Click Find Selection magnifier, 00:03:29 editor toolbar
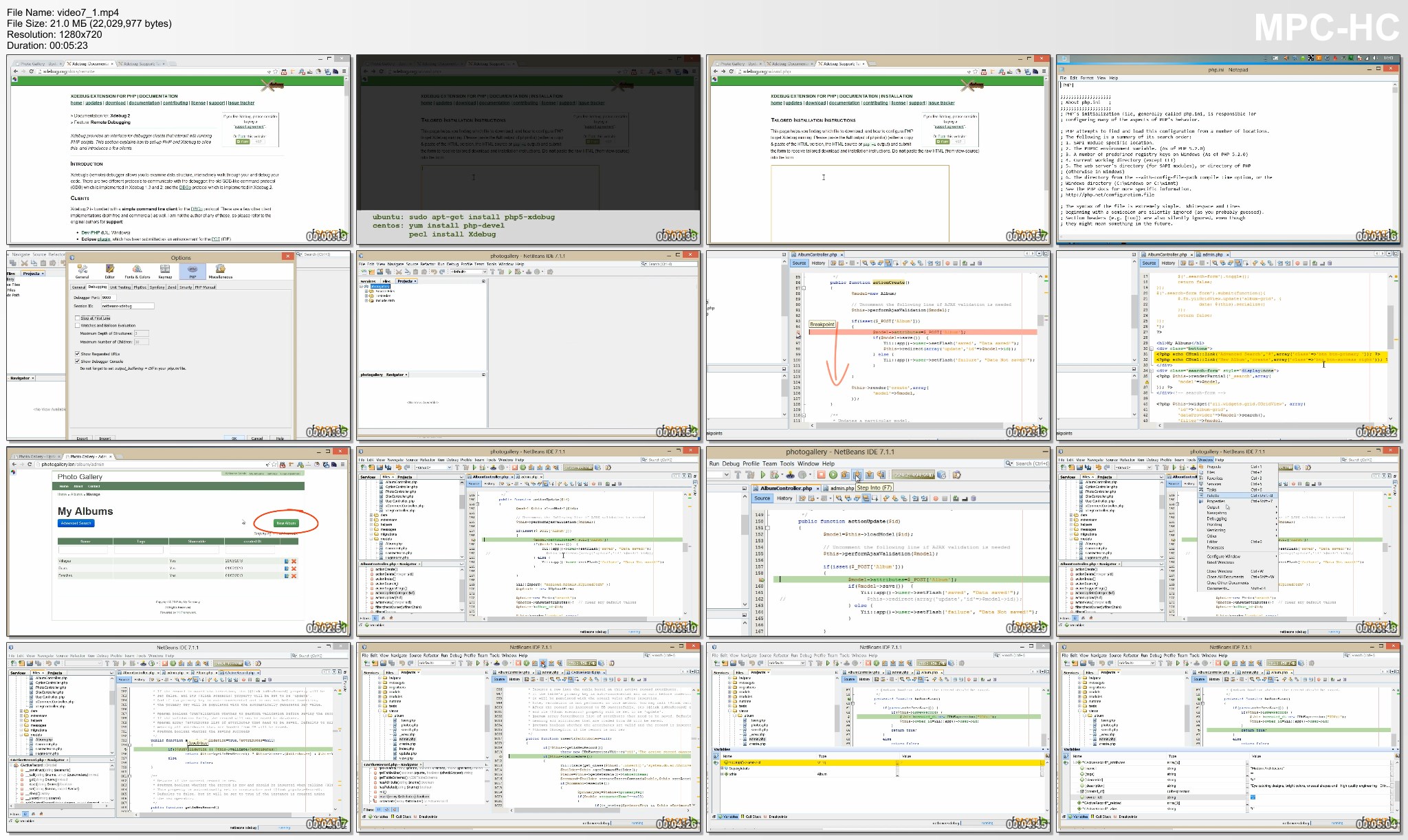The width and height of the screenshot is (1408, 840). (x=839, y=498)
